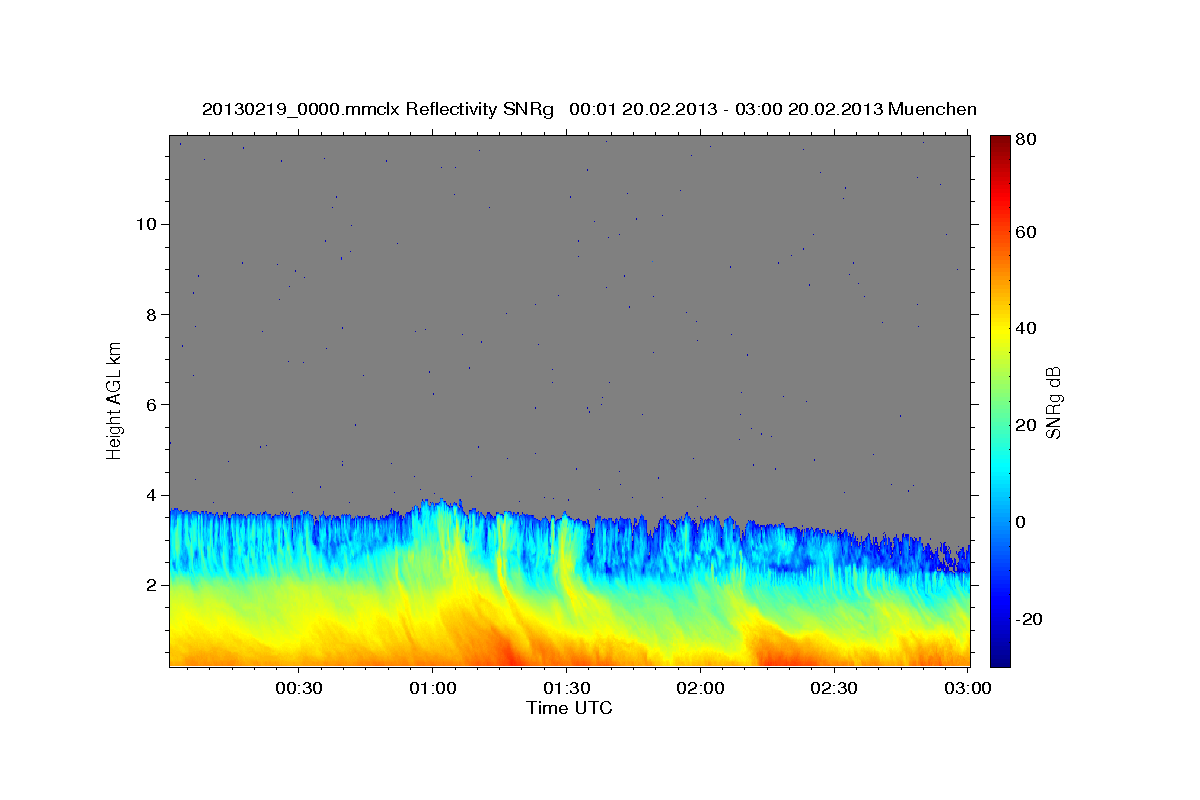Click the dark blue bottom of the colorbar
Viewport: 1200px width, 800px height.
pos(1000,655)
